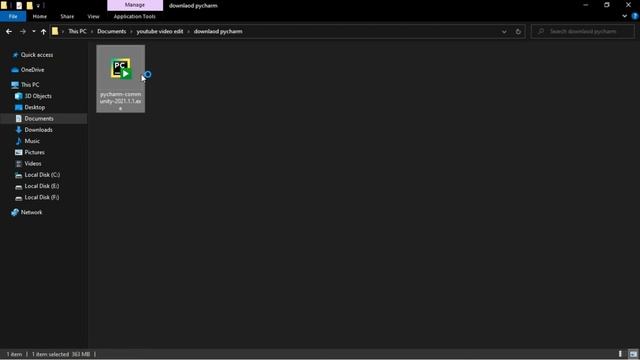Open Local Disk (E:) in sidebar
The height and width of the screenshot is (360, 640).
coord(42,186)
